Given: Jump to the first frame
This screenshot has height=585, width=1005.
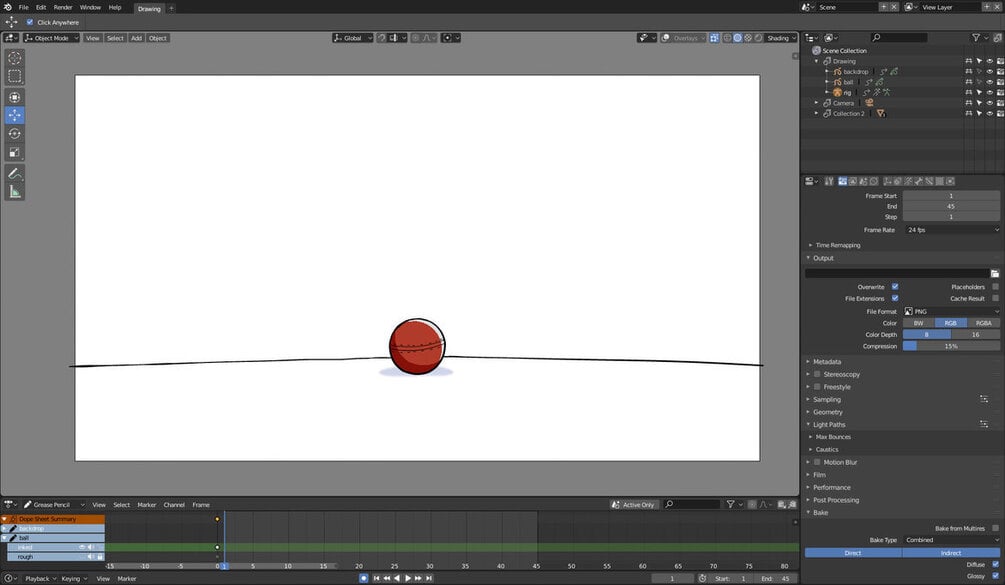Looking at the screenshot, I should (376, 578).
